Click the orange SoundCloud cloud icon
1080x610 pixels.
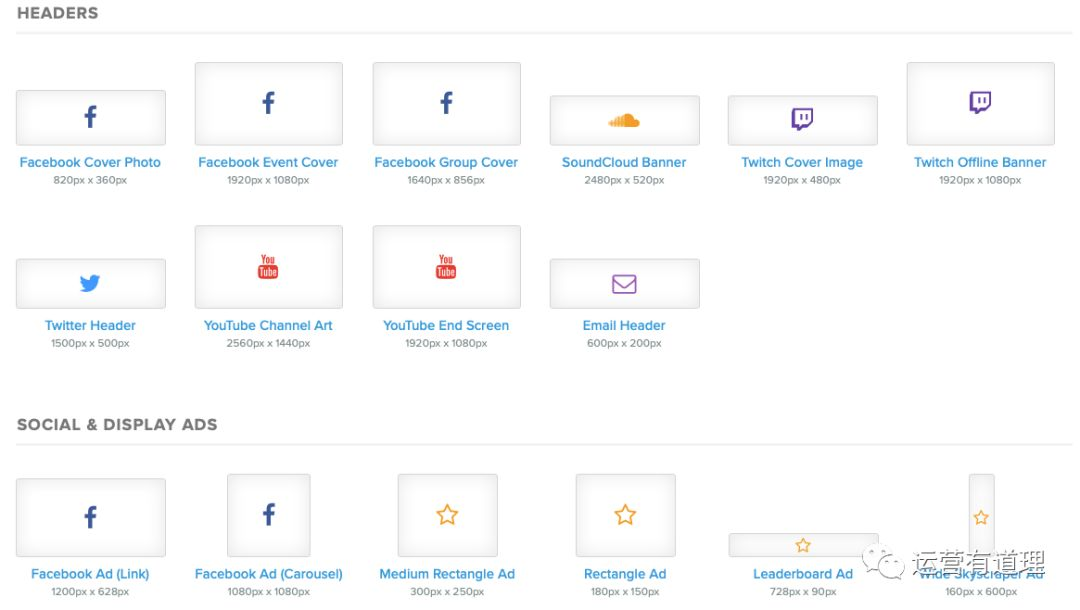click(x=624, y=120)
